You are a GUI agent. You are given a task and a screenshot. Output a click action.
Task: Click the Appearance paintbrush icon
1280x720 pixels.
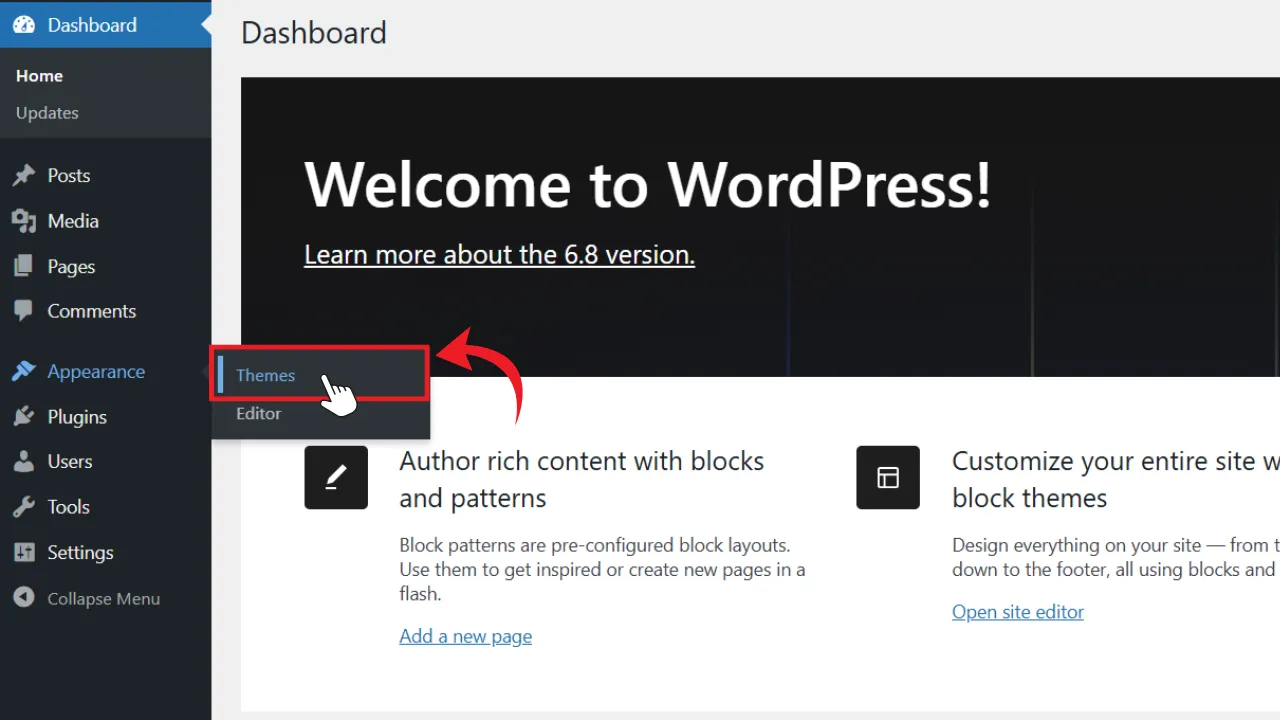[23, 372]
